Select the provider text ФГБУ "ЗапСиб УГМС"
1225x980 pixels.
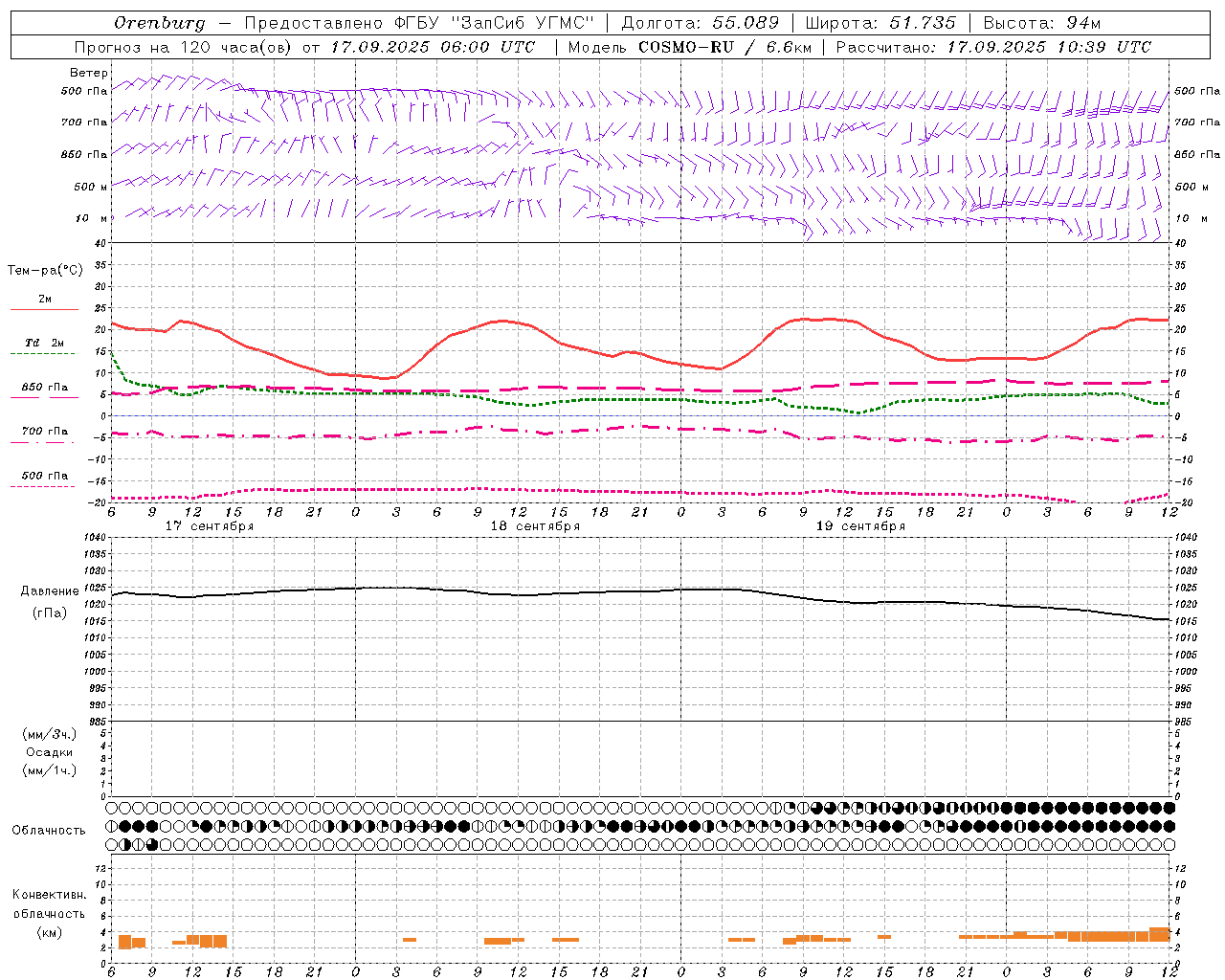495,23
